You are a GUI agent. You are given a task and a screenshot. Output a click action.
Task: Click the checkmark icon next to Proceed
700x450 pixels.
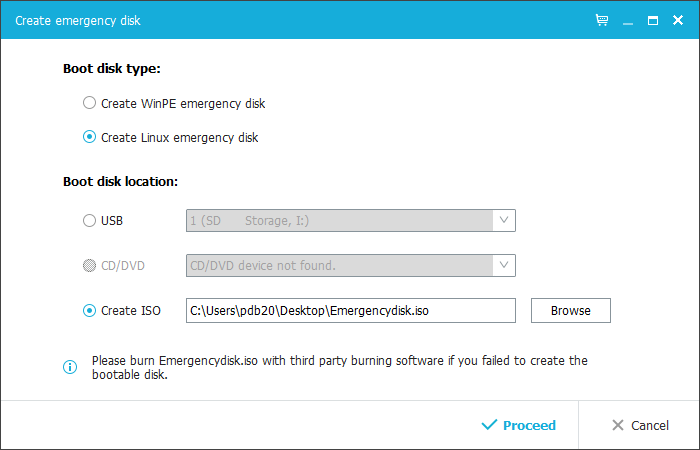point(489,425)
